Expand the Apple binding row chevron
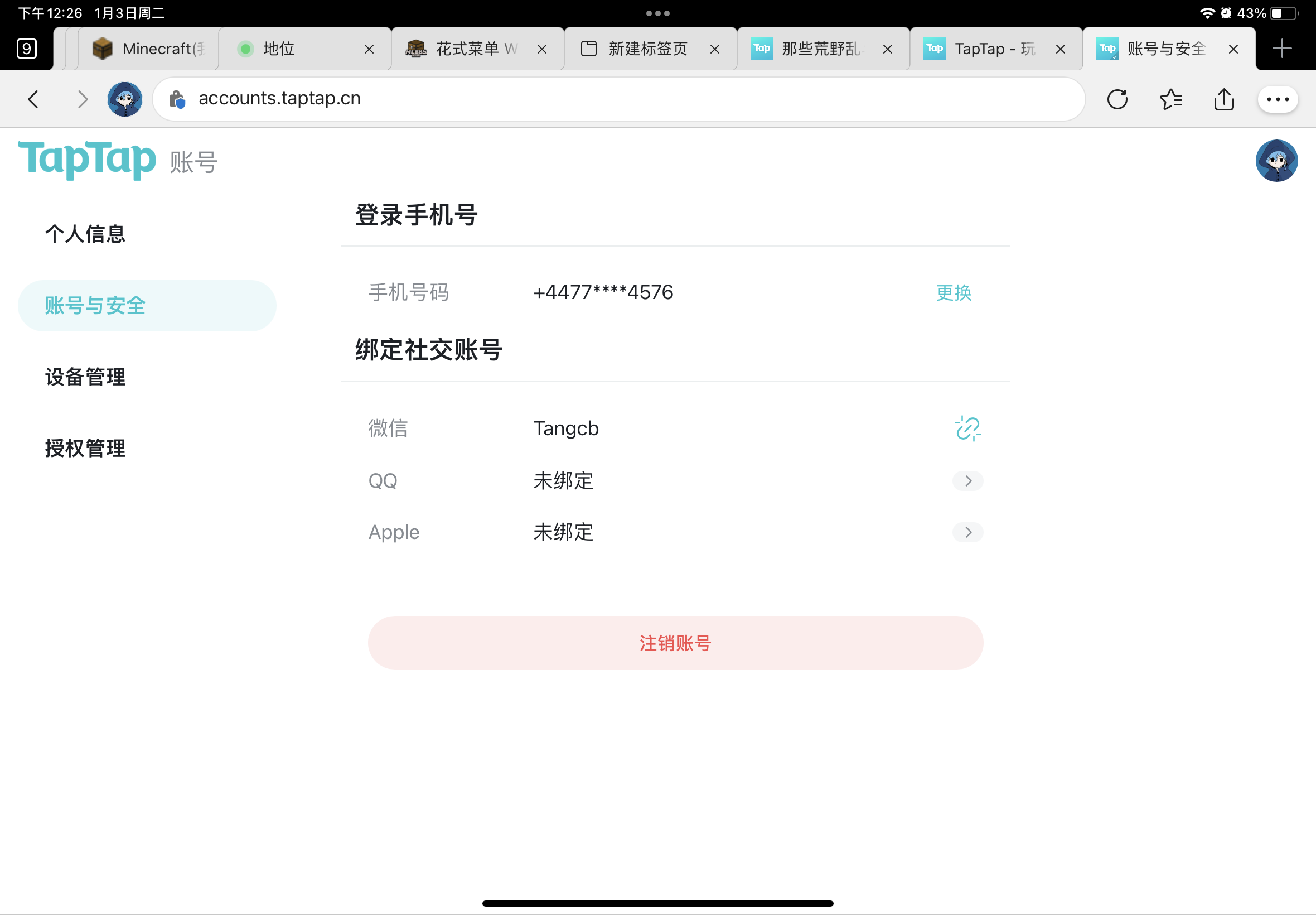1316x915 pixels. (967, 532)
